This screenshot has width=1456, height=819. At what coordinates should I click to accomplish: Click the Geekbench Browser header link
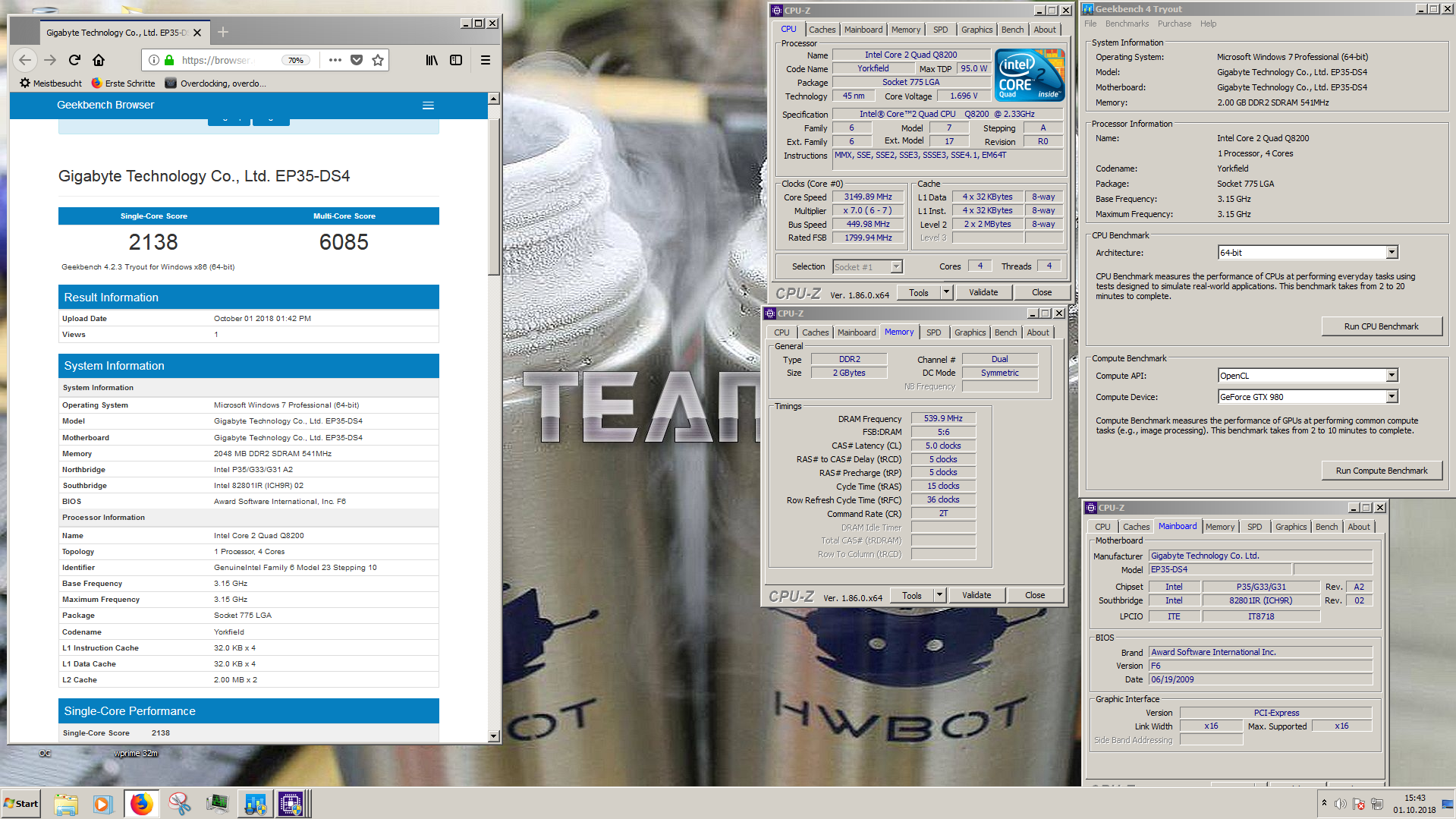coord(105,105)
